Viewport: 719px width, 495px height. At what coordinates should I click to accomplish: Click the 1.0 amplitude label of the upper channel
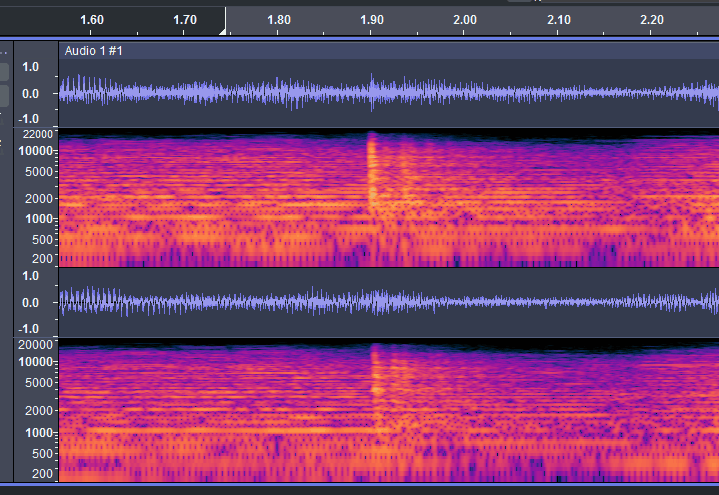[31, 67]
